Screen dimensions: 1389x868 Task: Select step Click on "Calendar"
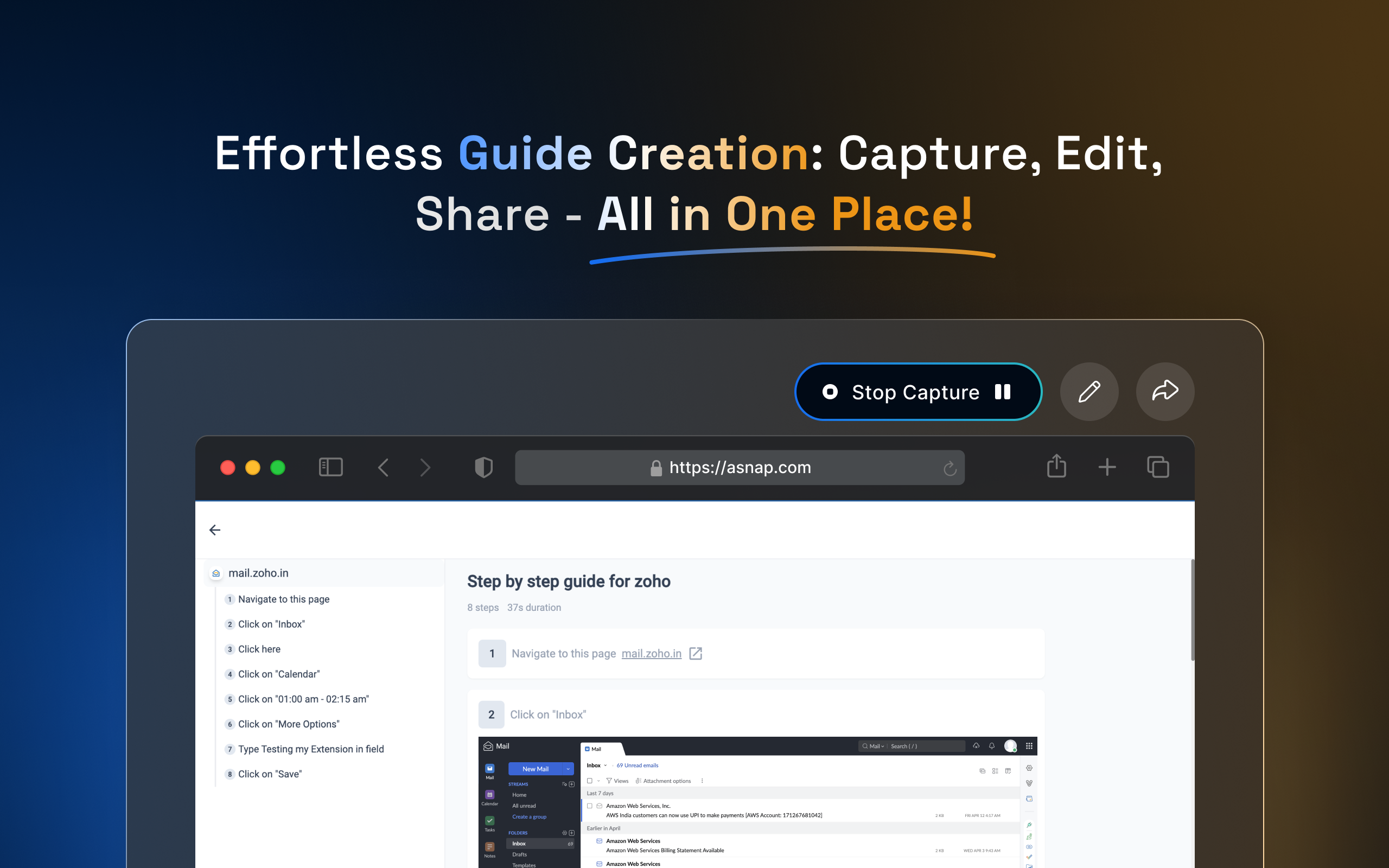point(278,674)
